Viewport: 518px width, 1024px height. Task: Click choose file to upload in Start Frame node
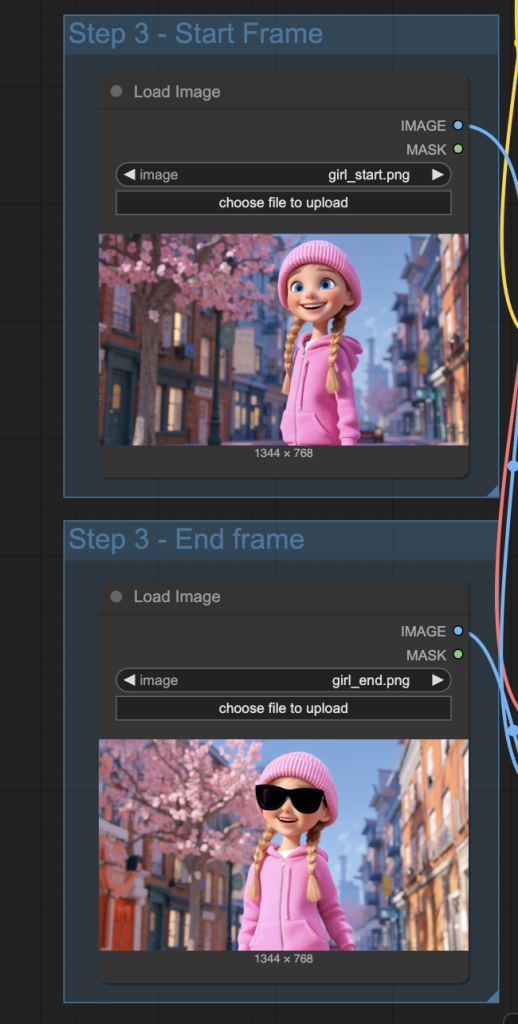coord(283,202)
